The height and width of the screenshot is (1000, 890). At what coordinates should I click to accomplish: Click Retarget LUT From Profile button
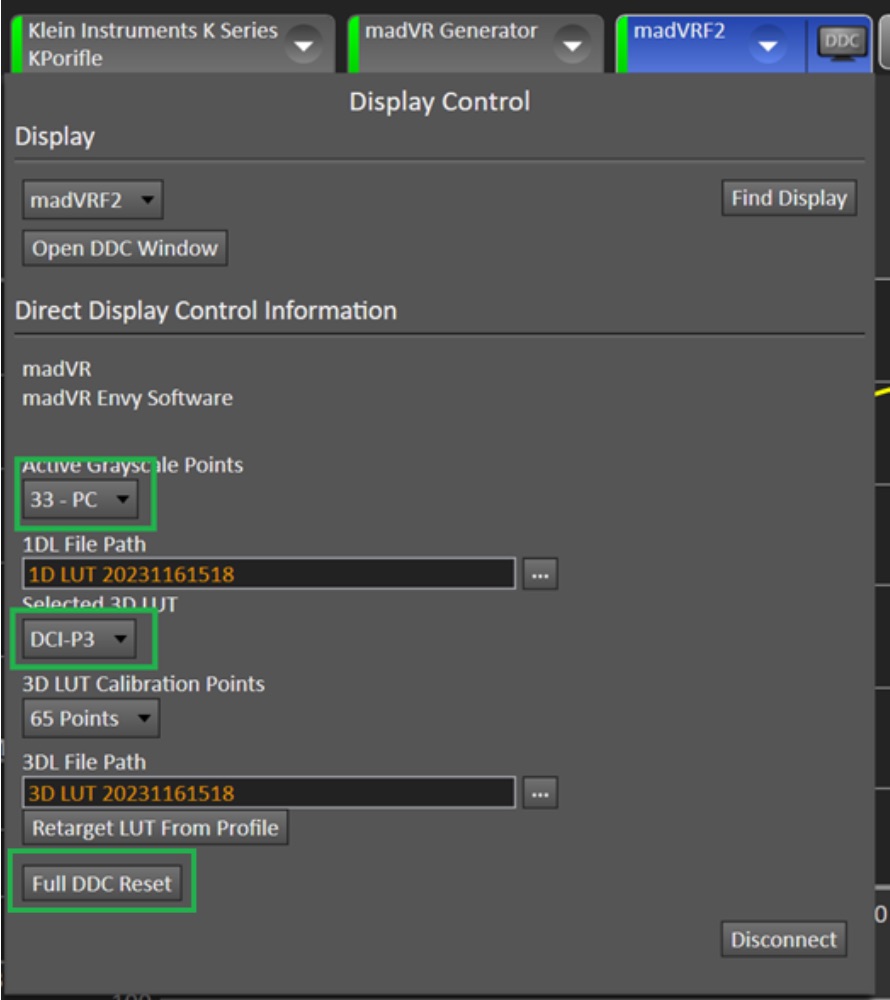click(155, 828)
